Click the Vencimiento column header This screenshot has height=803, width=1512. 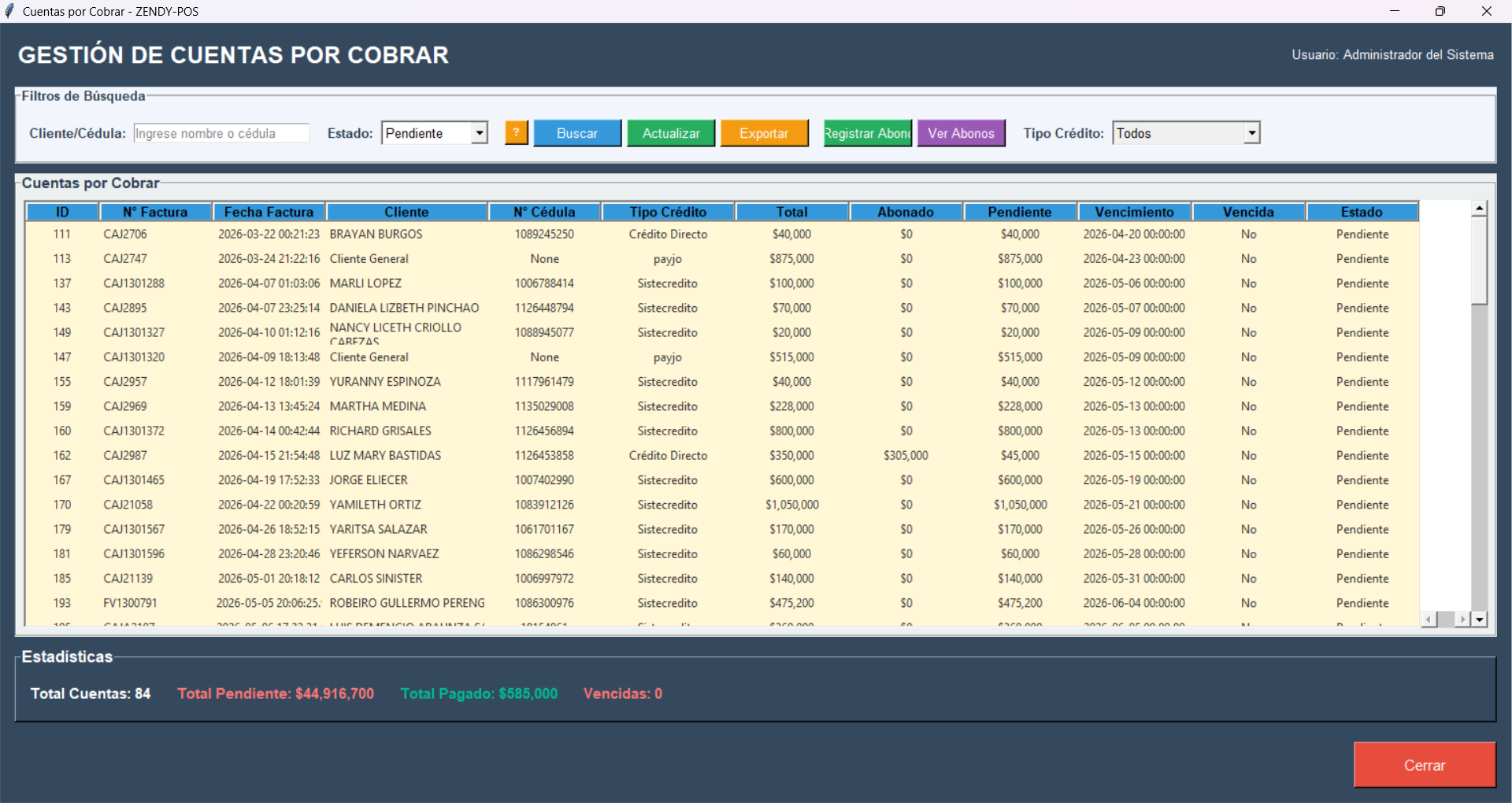coord(1134,212)
